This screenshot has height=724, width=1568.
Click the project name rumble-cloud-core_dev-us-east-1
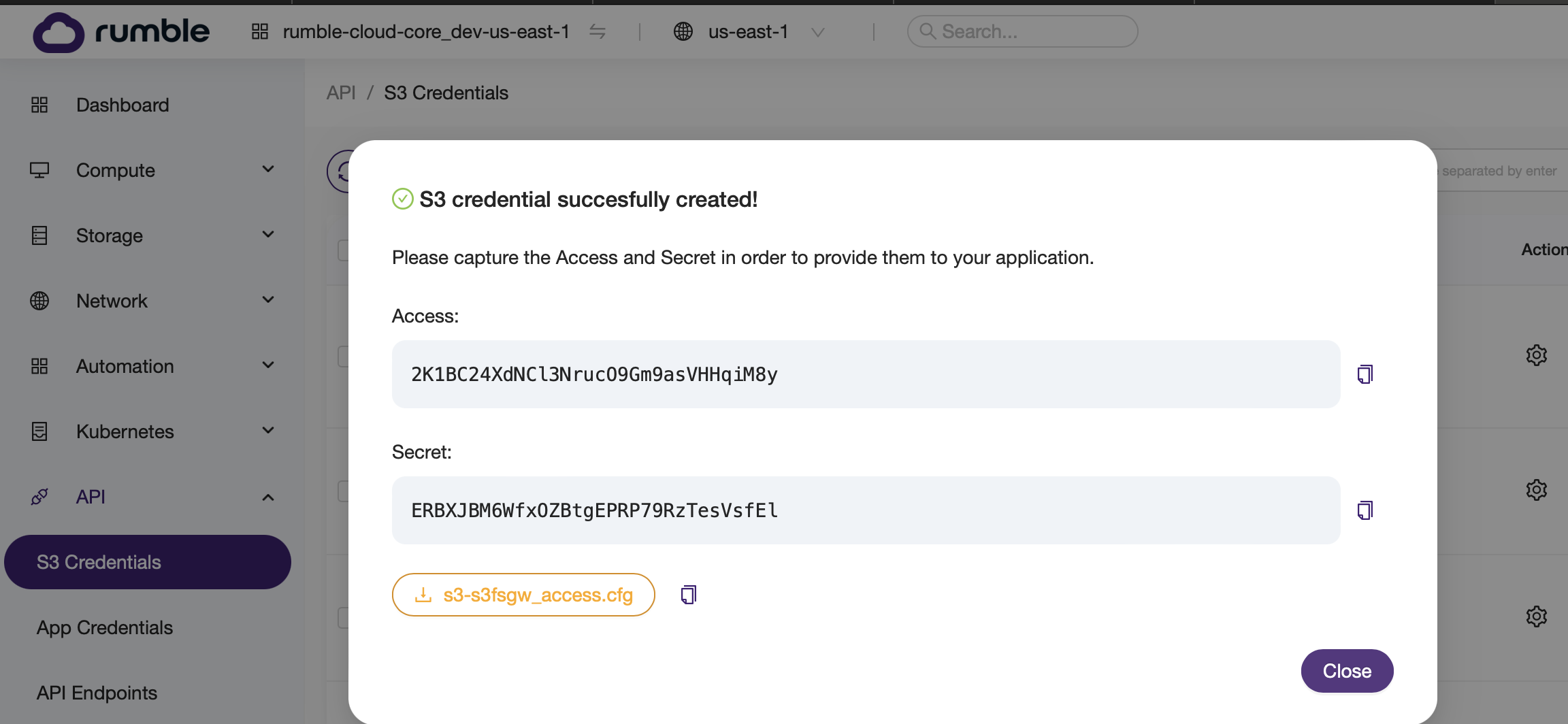click(426, 31)
